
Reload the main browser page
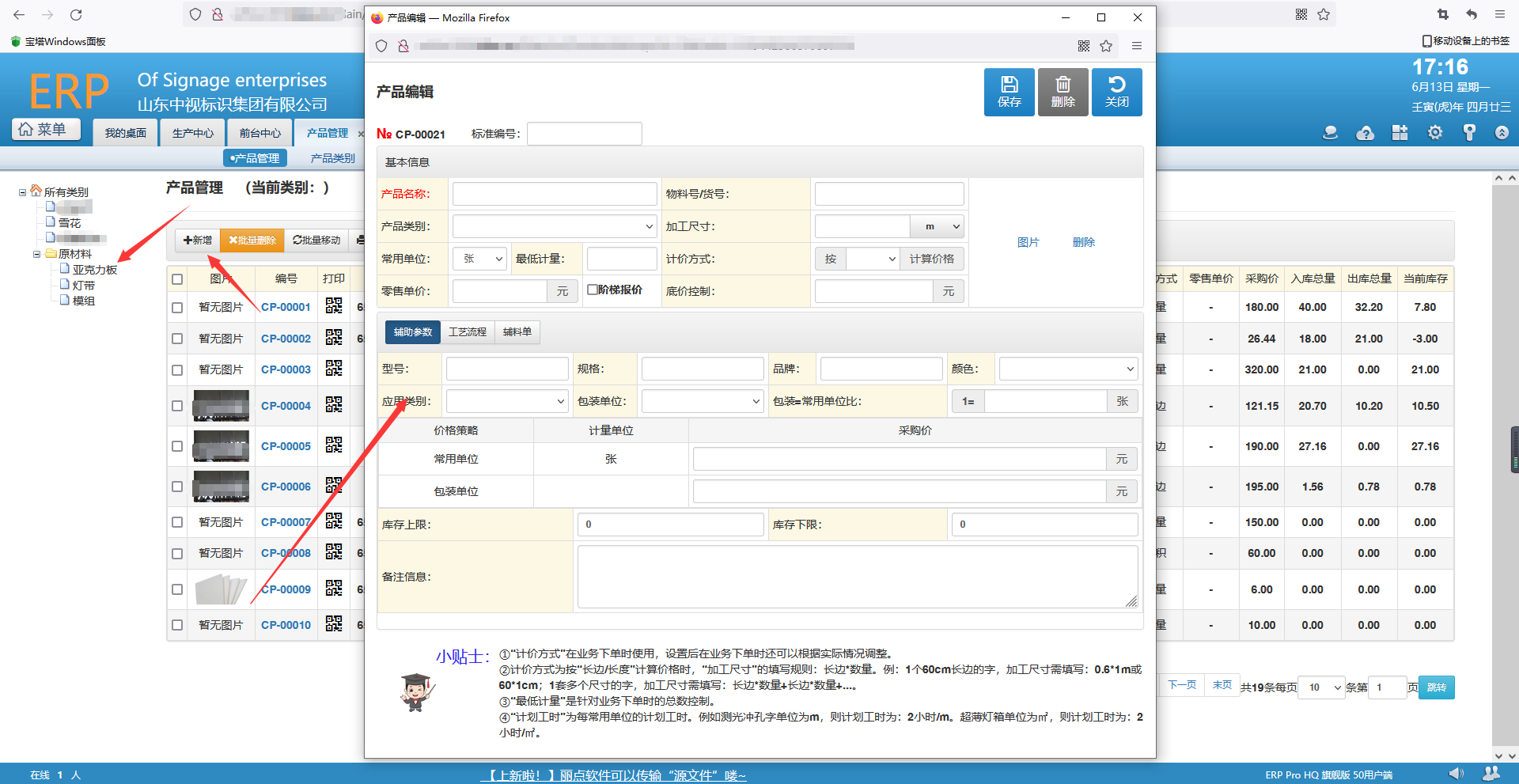pos(76,14)
